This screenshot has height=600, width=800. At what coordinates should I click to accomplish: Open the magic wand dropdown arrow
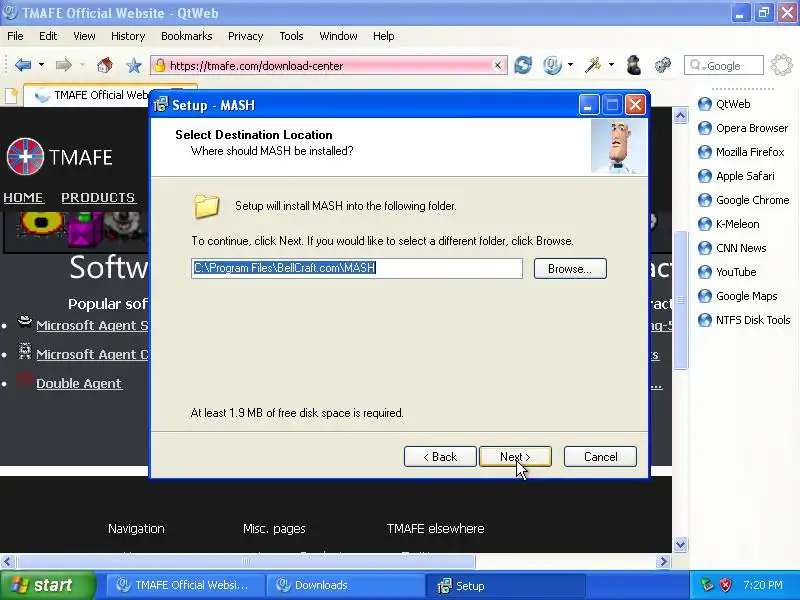click(x=611, y=65)
